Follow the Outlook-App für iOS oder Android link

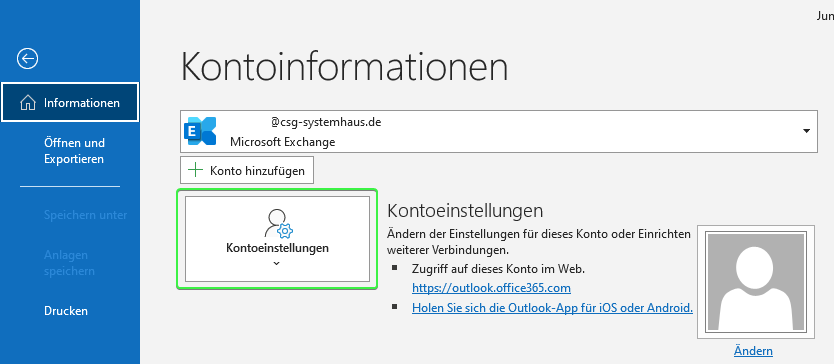click(552, 308)
